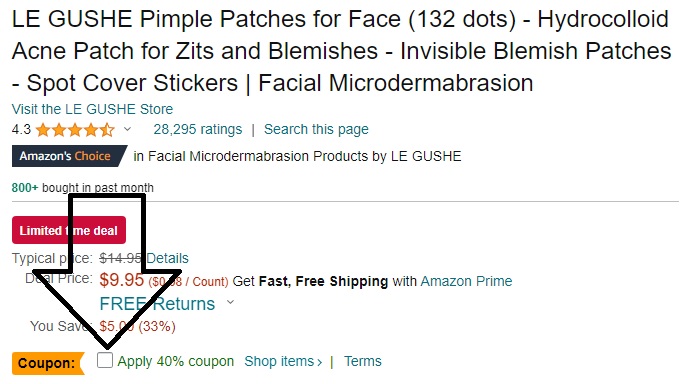Open the star rating breakdown chevron
Image resolution: width=693 pixels, height=384 pixels.
click(127, 129)
